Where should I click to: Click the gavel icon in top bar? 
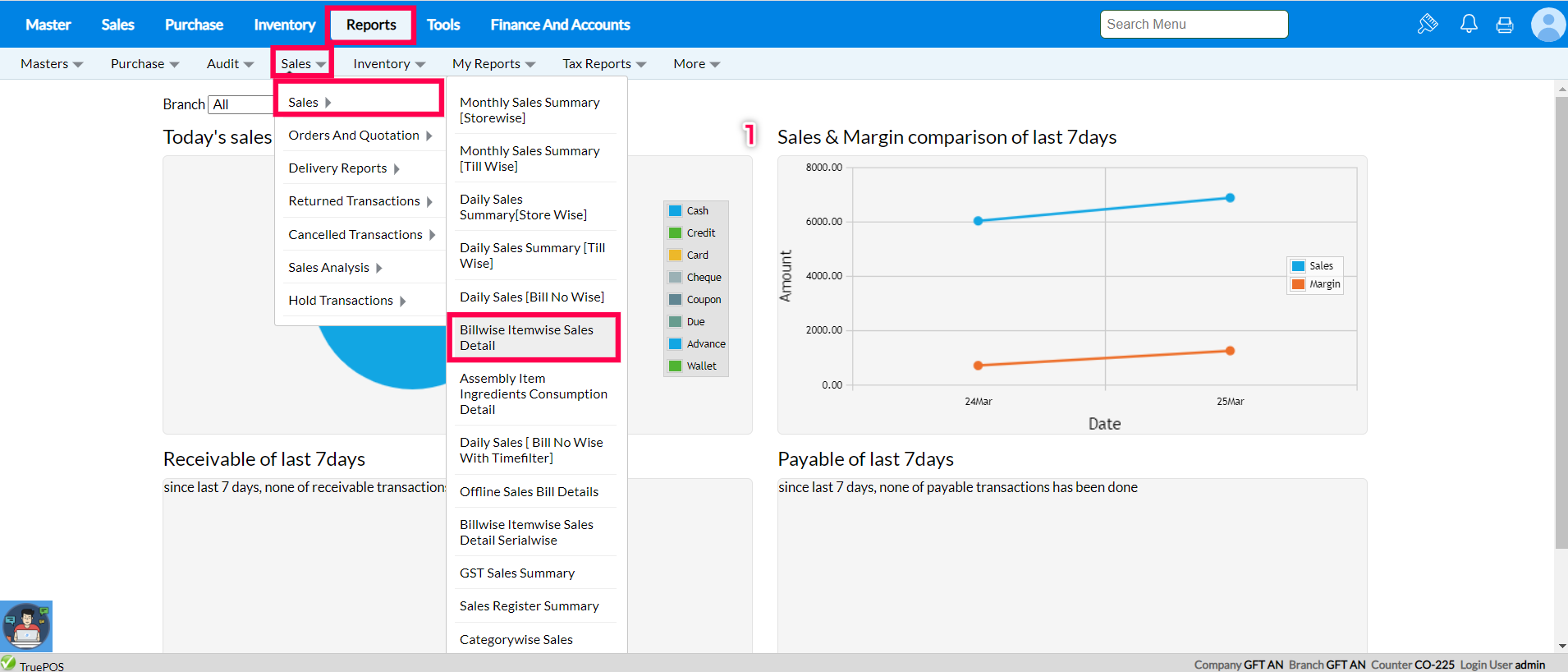pos(1428,24)
